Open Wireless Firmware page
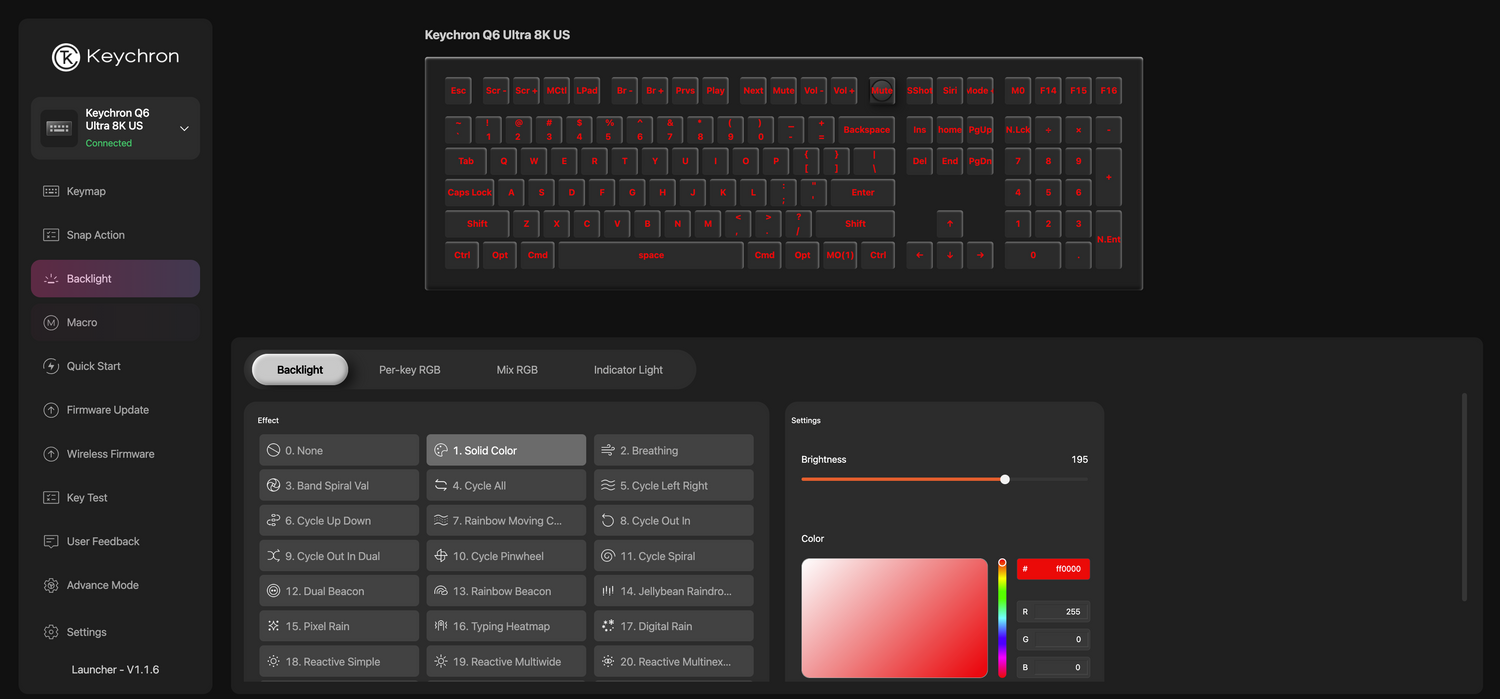 110,454
